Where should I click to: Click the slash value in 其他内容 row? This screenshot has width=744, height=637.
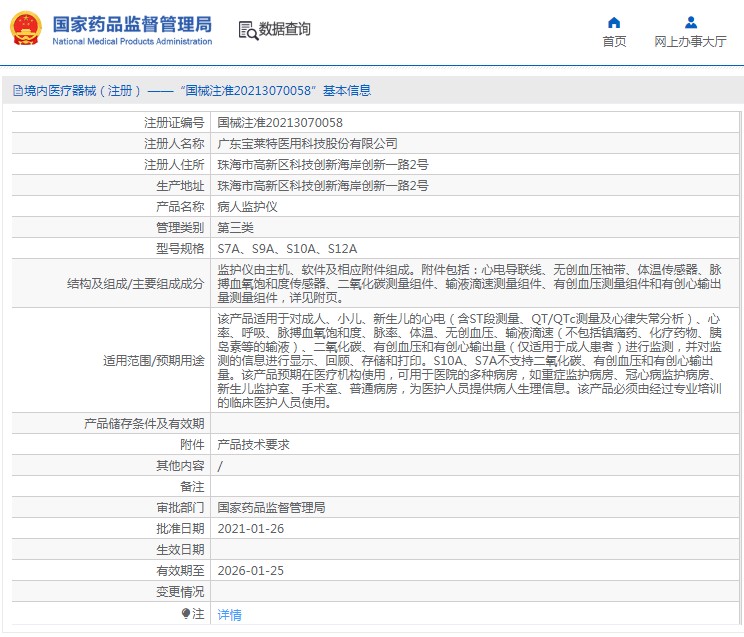pyautogui.click(x=220, y=466)
